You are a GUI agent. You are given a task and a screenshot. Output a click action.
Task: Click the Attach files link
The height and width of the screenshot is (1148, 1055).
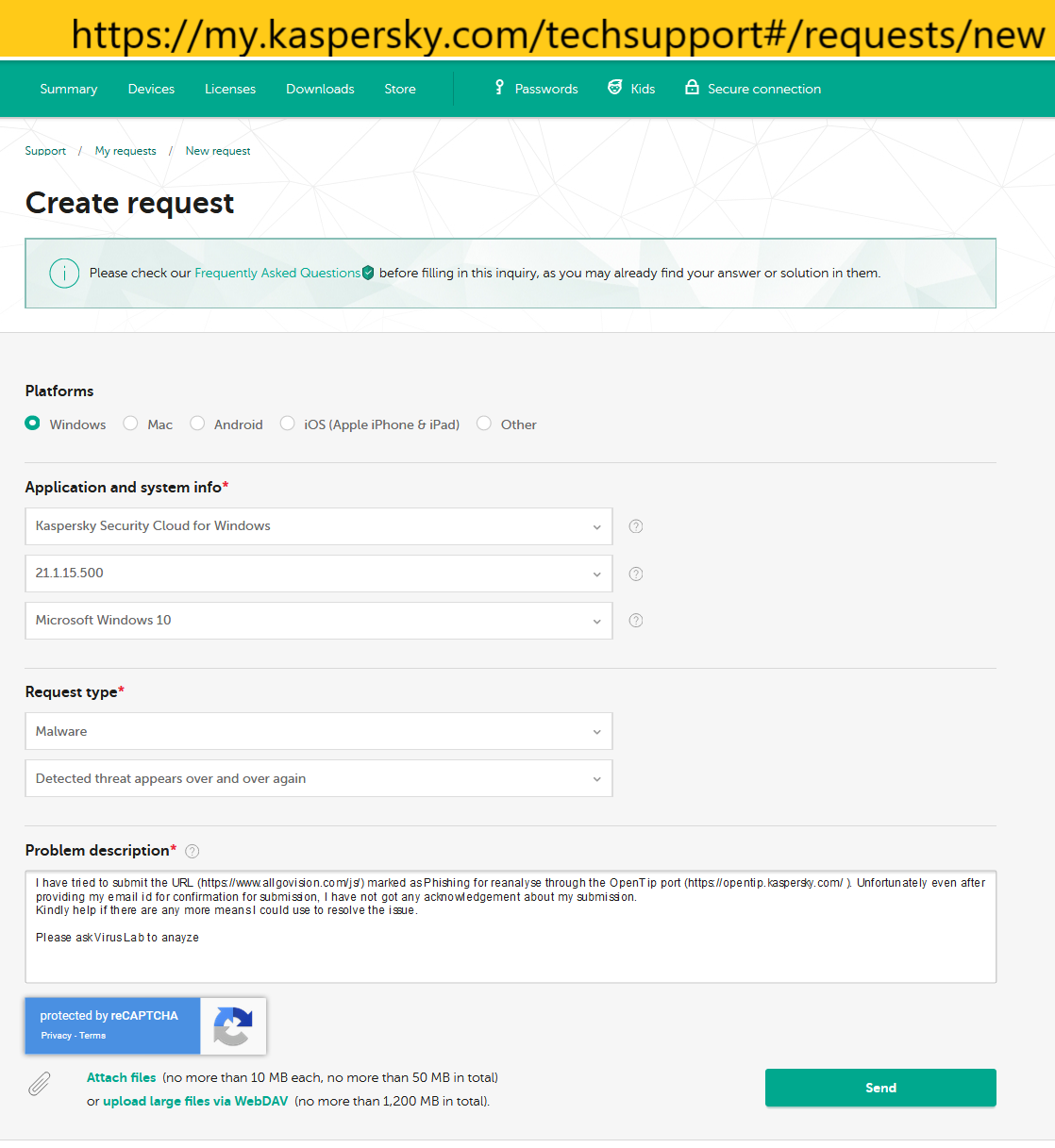click(122, 1077)
